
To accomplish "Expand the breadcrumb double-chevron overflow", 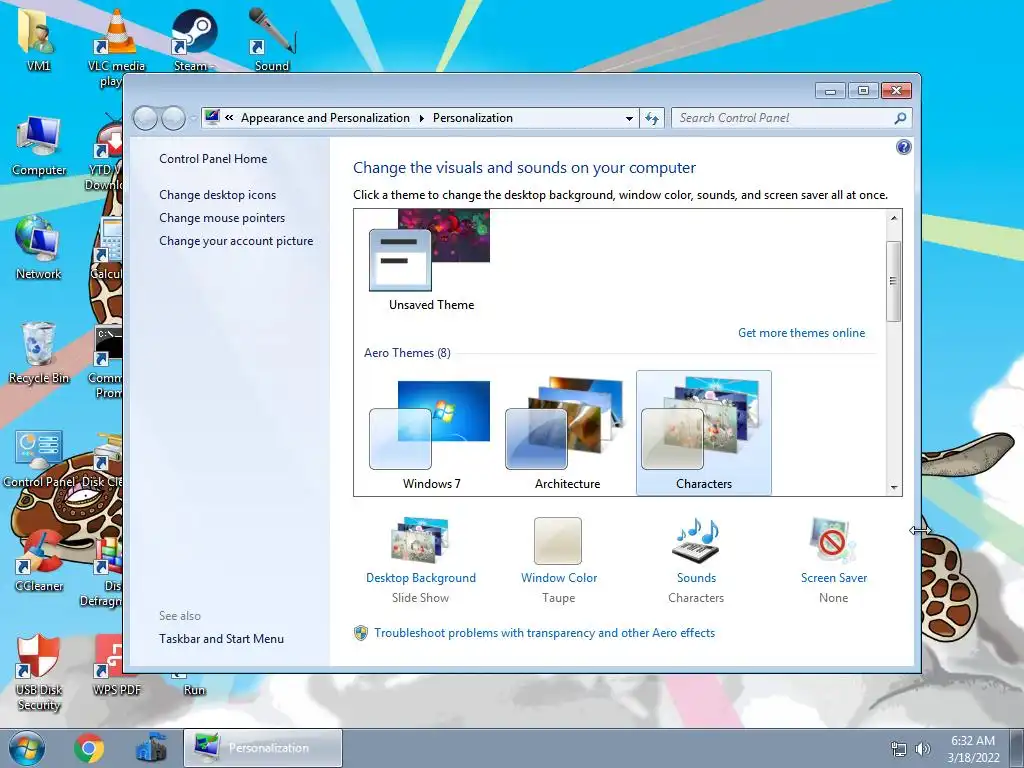I will pos(229,118).
